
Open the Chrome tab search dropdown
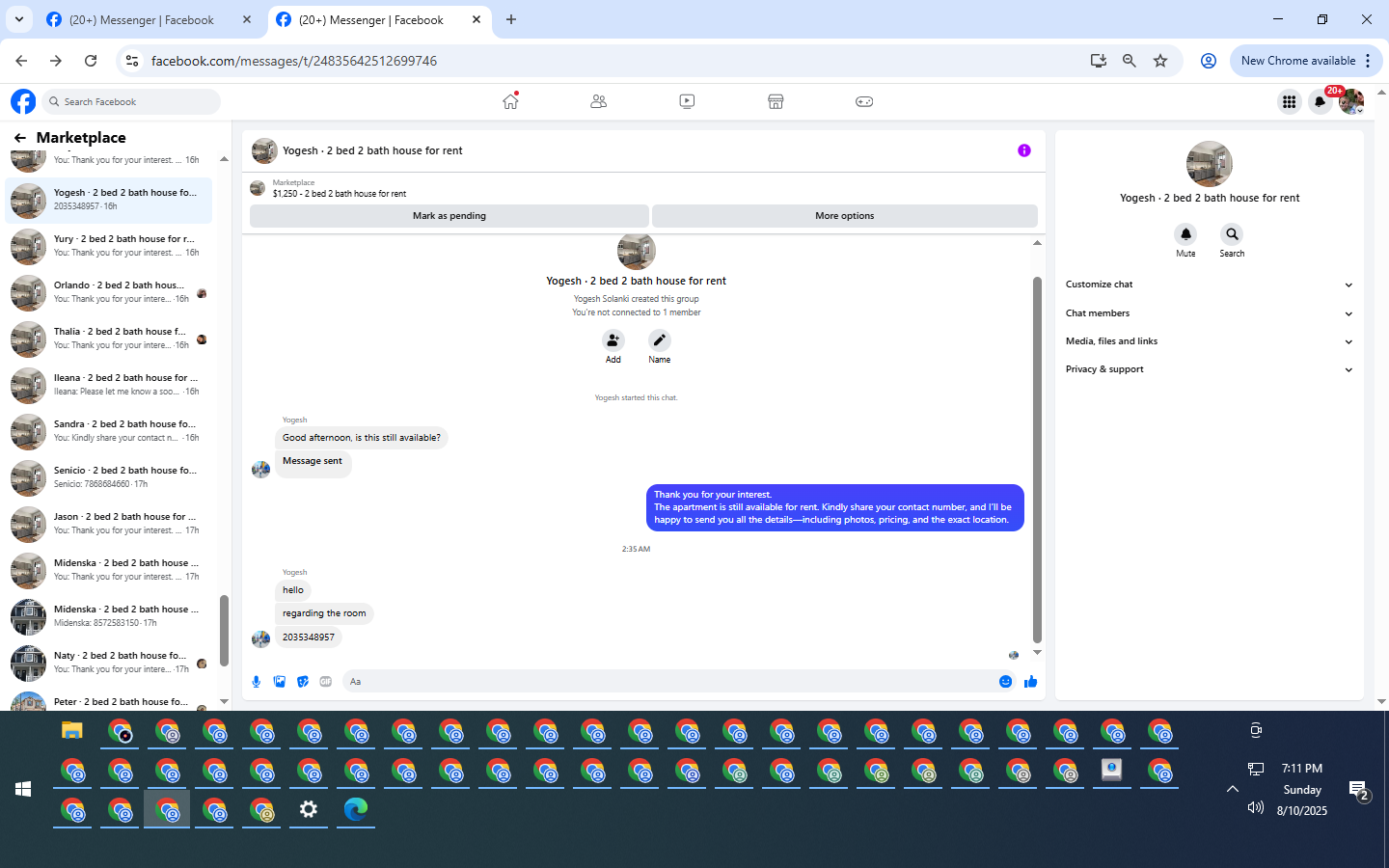[x=19, y=19]
